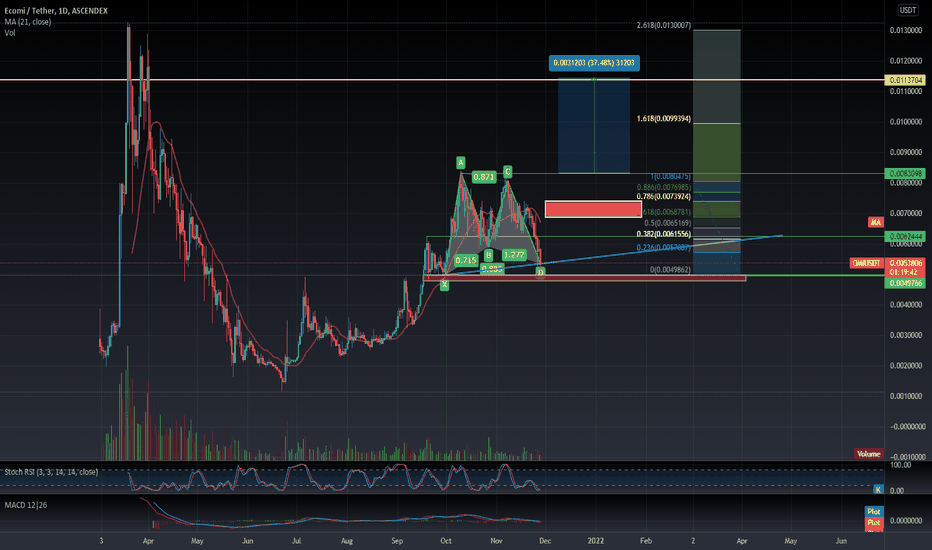The width and height of the screenshot is (932, 550).
Task: Click the Jul label on time axis
Action: point(296,540)
